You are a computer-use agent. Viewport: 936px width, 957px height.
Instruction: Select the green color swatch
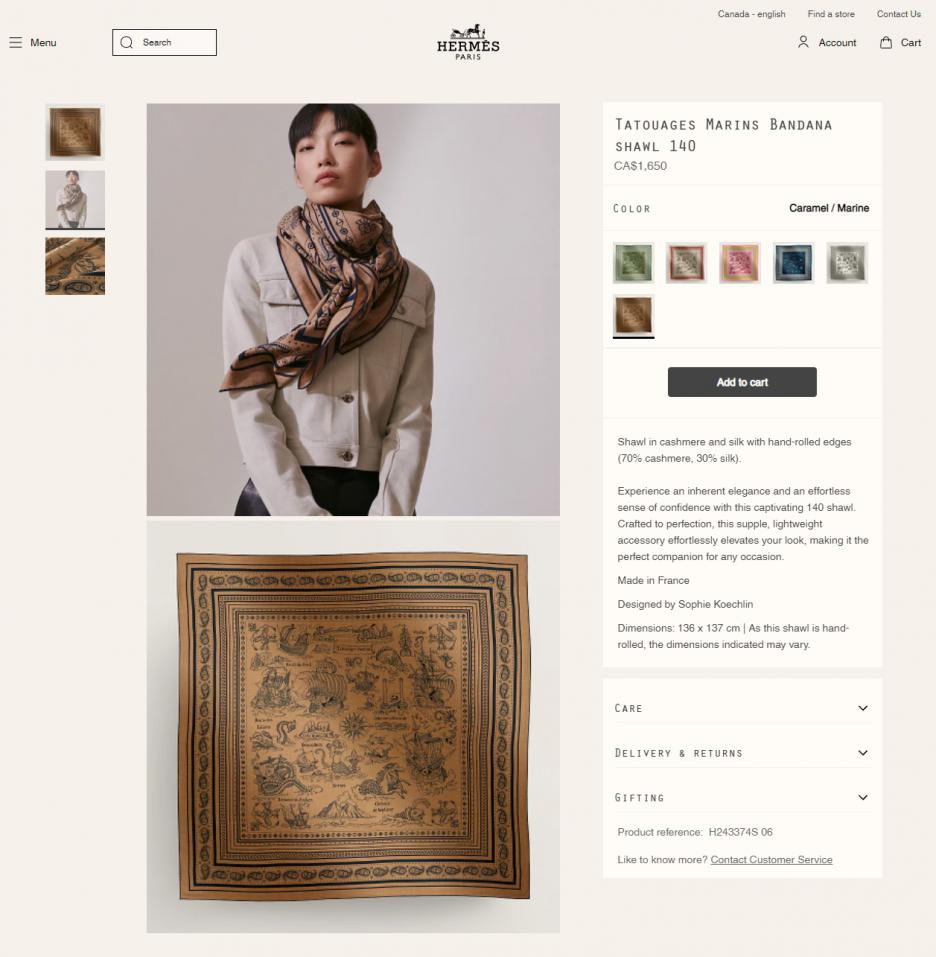tap(633, 262)
